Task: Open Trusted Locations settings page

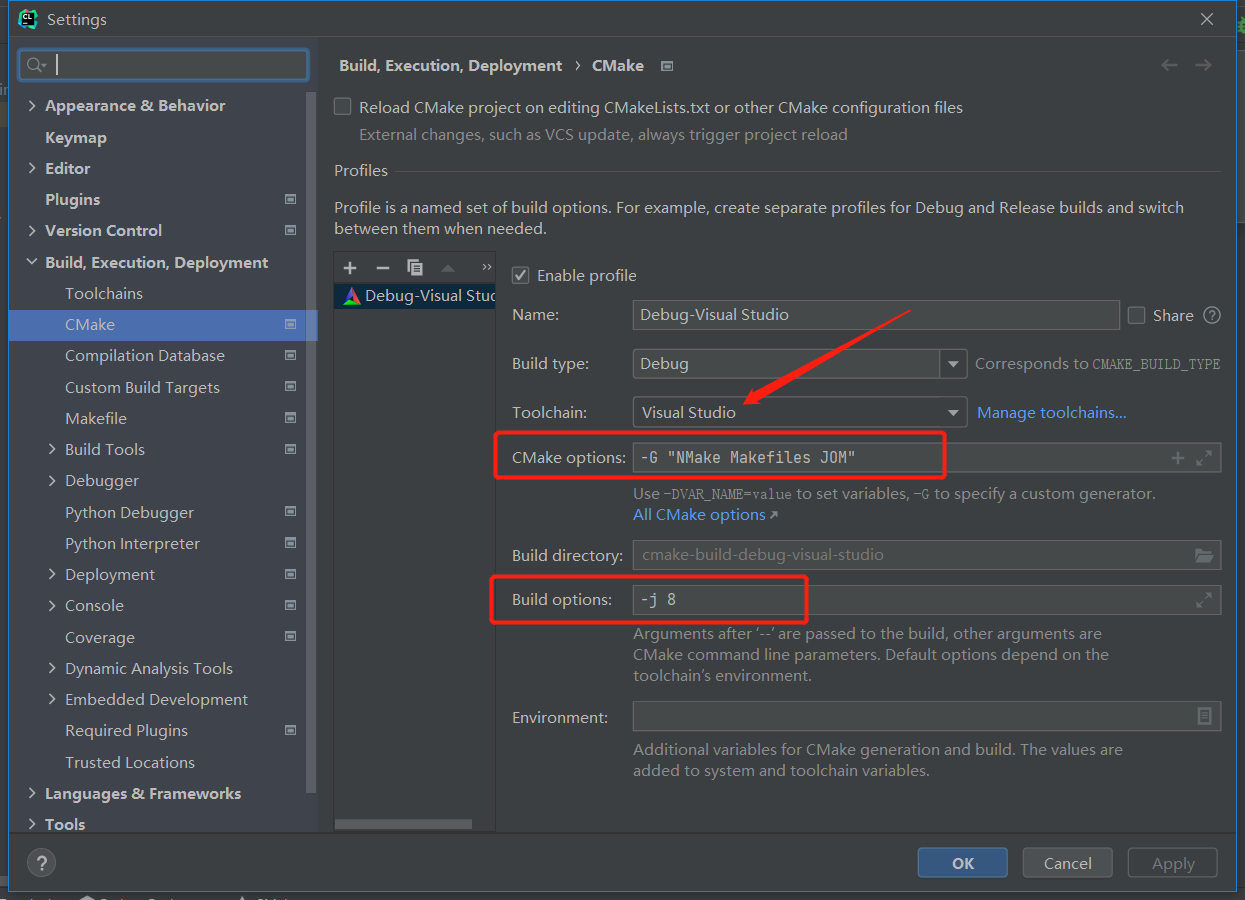Action: [130, 762]
